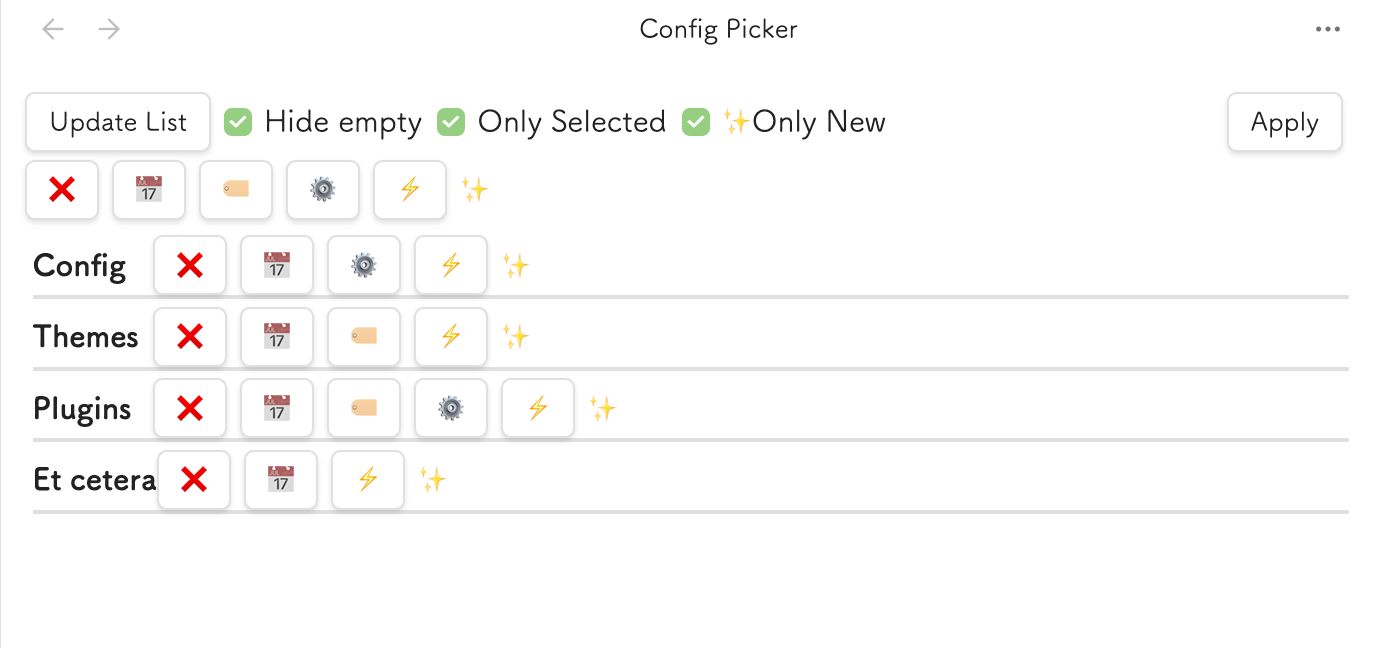The width and height of the screenshot is (1374, 648).
Task: Open the three-dots more options menu
Action: click(1327, 30)
